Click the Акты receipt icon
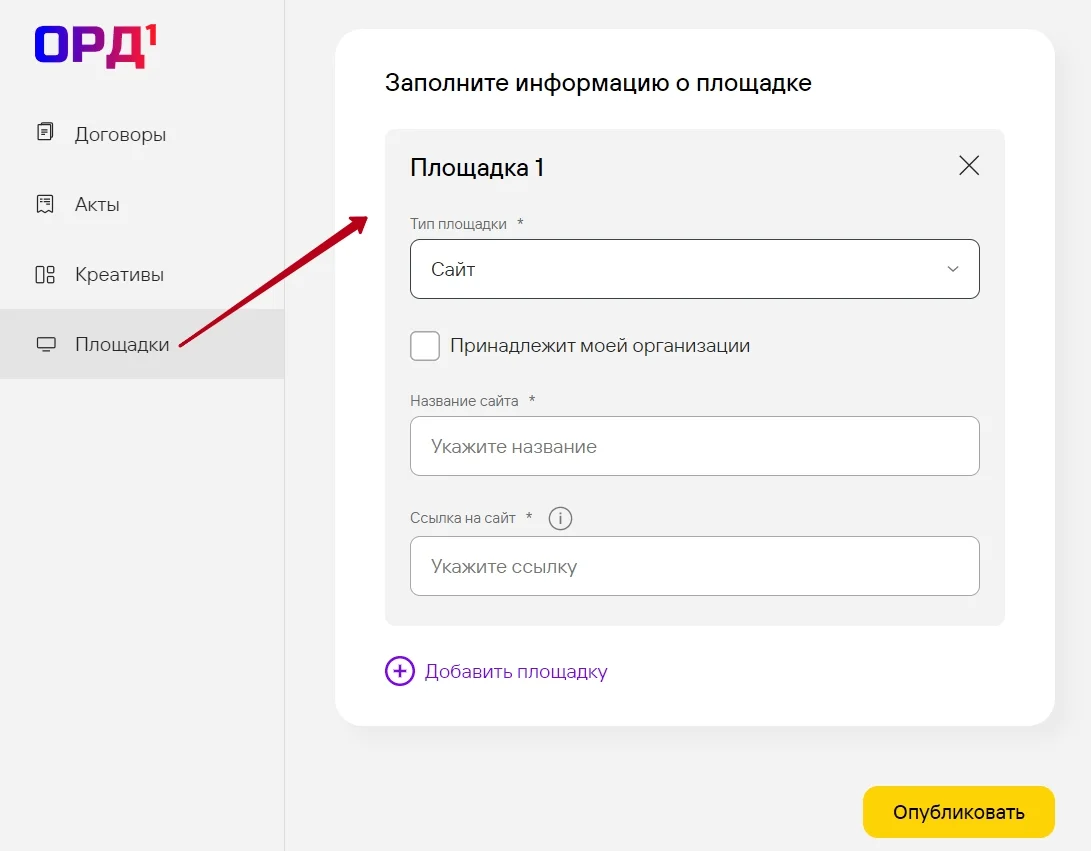 click(x=45, y=204)
